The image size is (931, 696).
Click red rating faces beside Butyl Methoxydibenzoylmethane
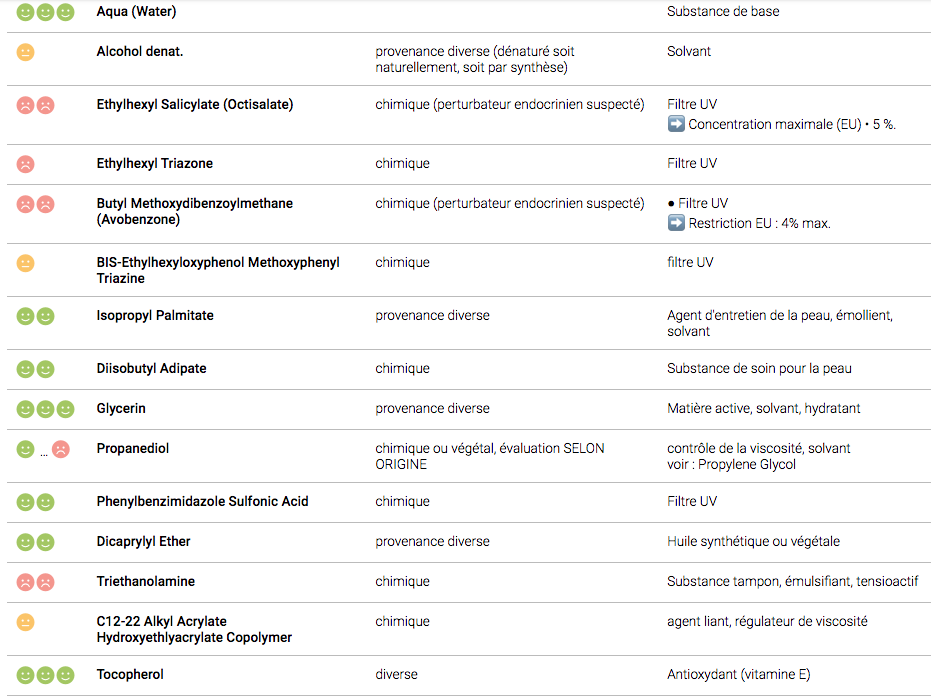36,204
